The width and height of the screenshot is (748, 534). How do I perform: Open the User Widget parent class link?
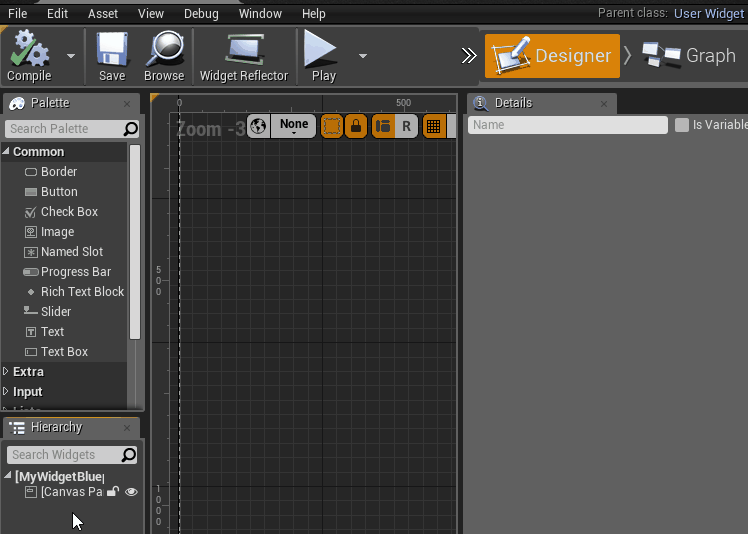[709, 13]
